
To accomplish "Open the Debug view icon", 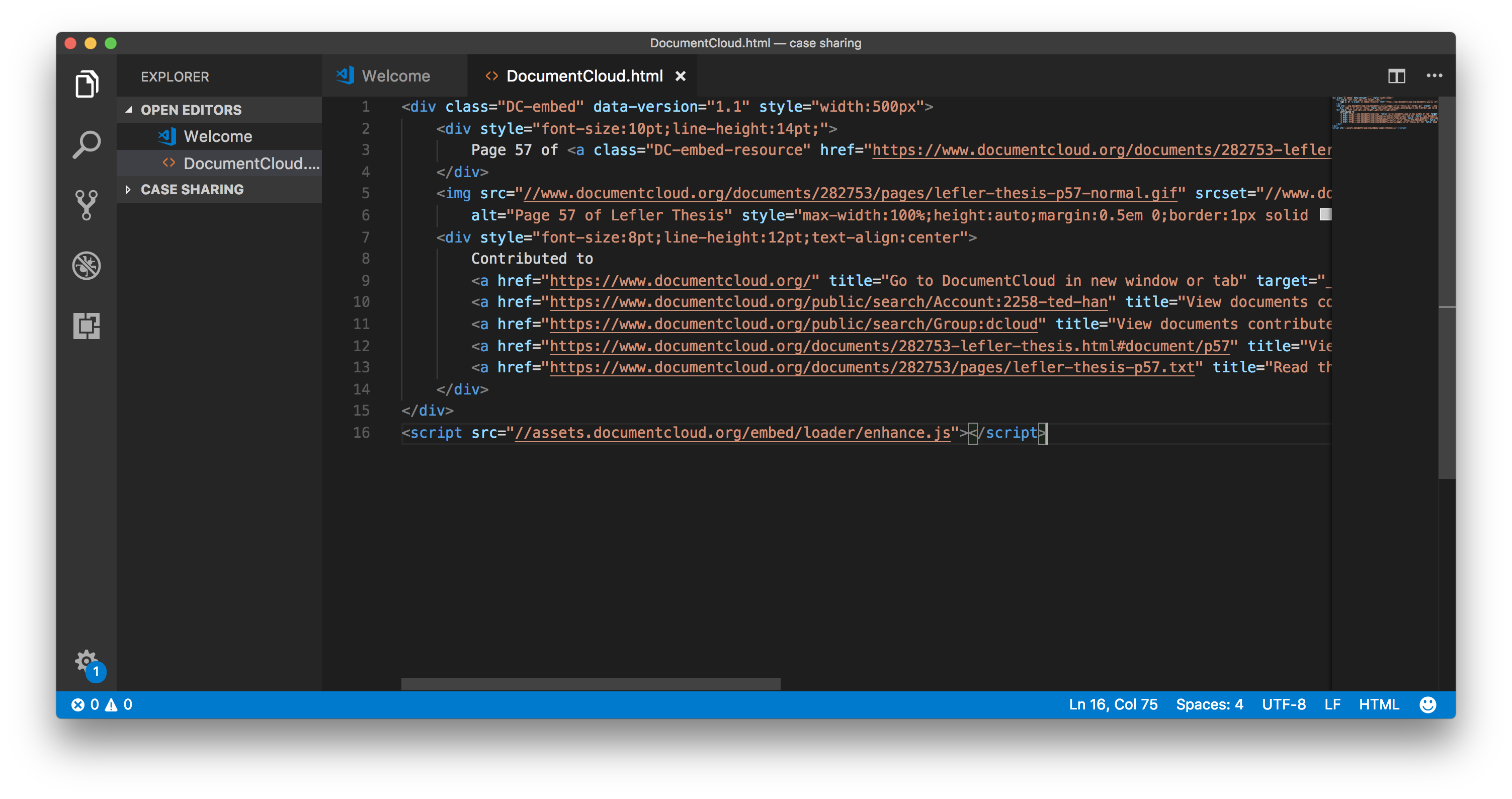I will click(x=87, y=265).
